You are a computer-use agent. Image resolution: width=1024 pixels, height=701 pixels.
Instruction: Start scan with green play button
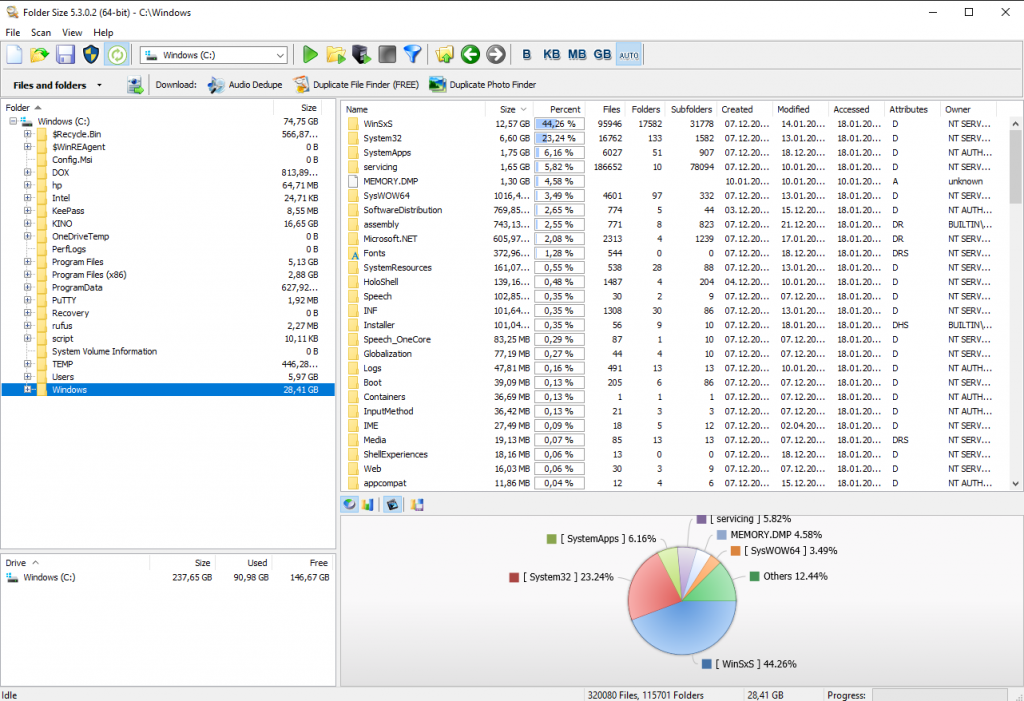coord(310,55)
